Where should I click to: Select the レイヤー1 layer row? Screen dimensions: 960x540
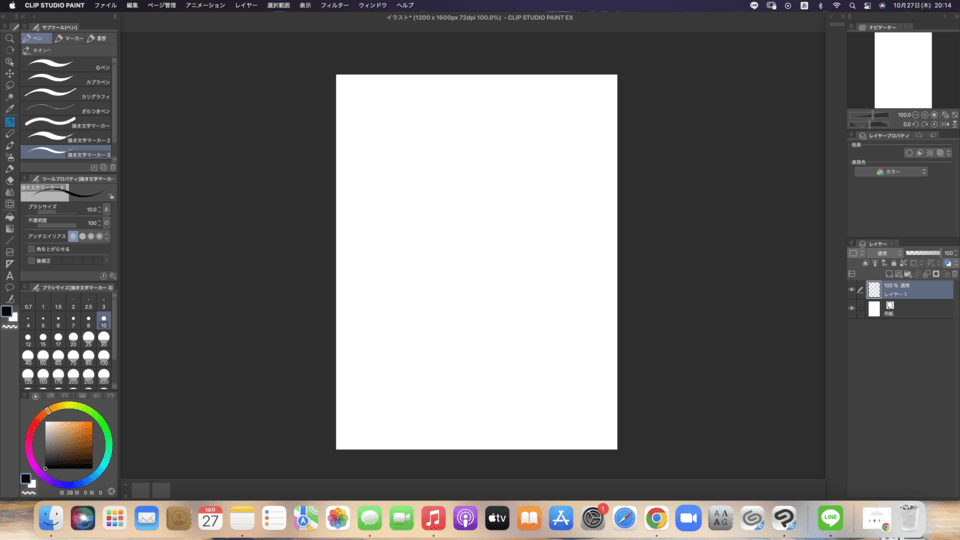910,290
